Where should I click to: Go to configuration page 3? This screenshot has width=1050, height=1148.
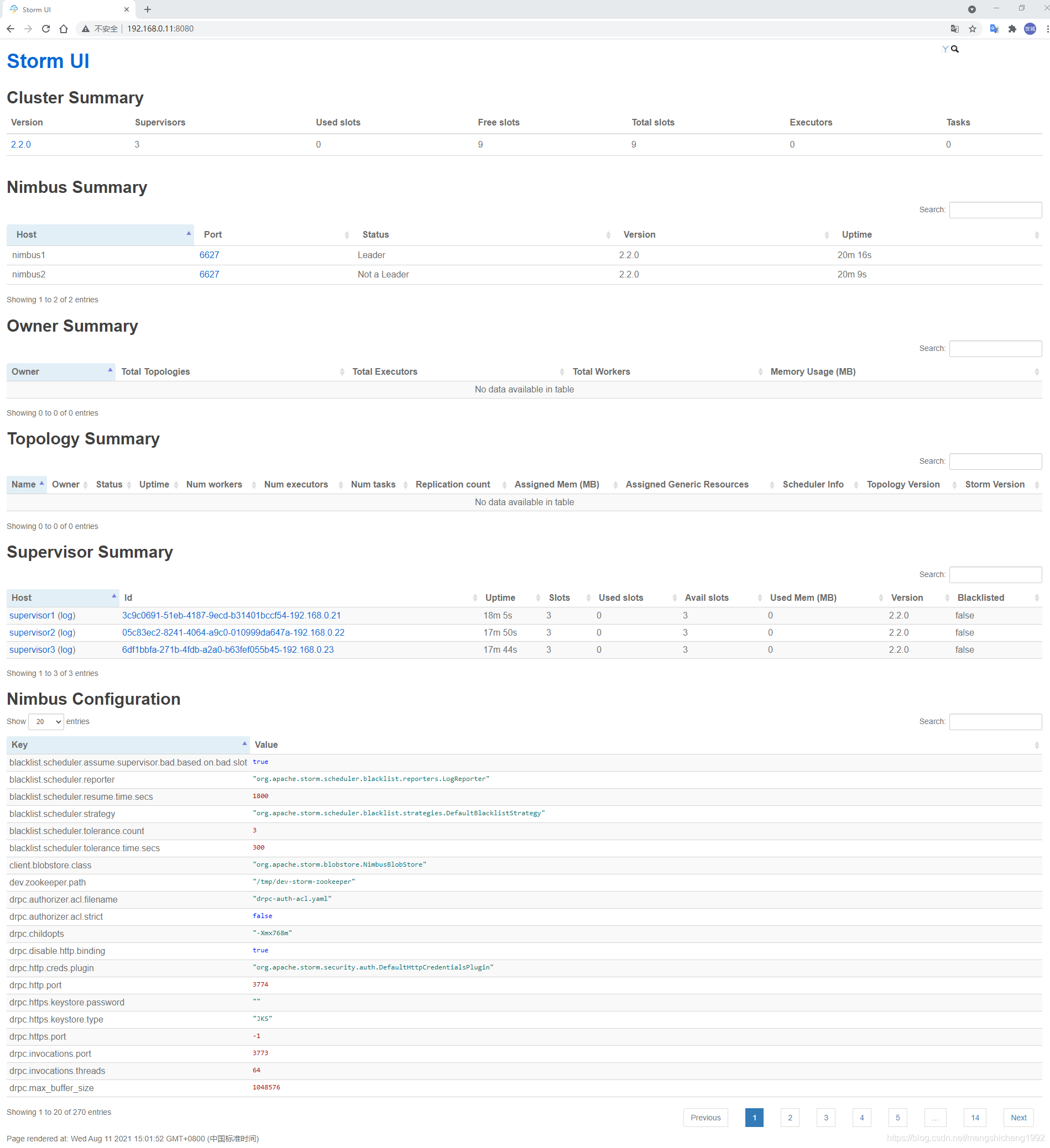click(826, 1117)
